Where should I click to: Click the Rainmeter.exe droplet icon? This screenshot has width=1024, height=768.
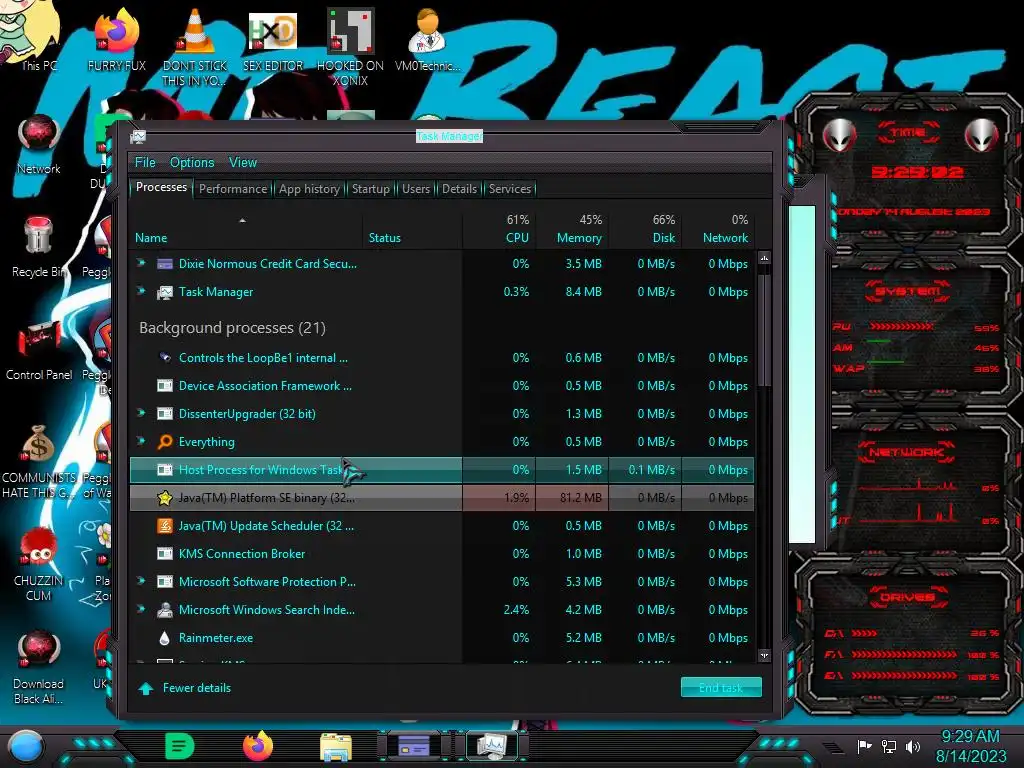pyautogui.click(x=165, y=638)
